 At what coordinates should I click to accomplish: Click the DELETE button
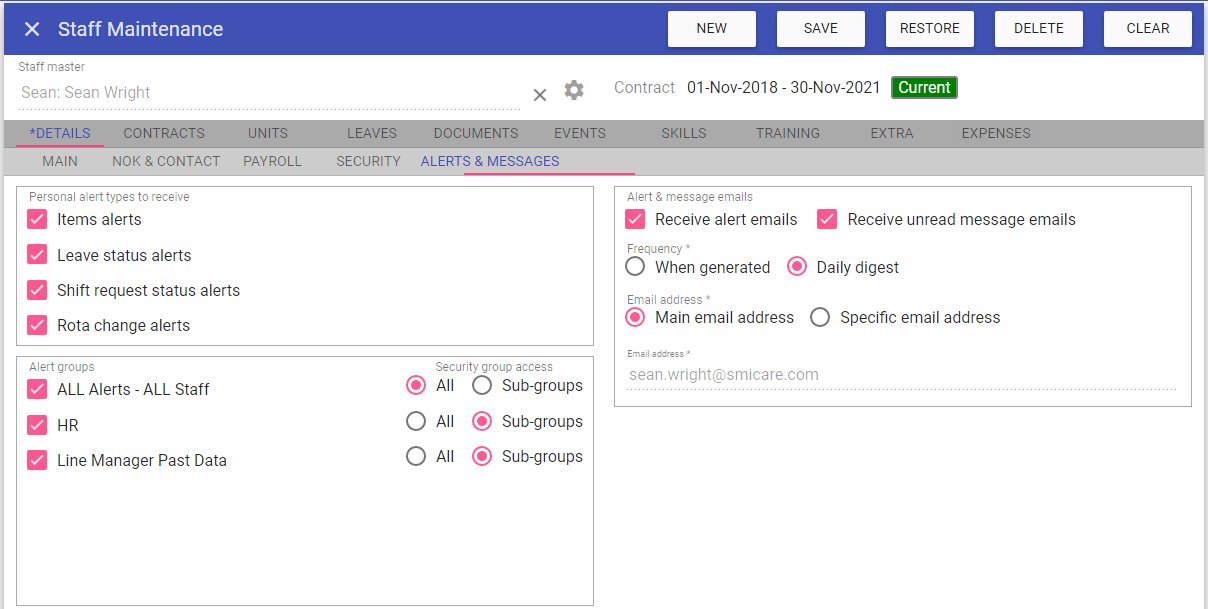tap(1038, 29)
